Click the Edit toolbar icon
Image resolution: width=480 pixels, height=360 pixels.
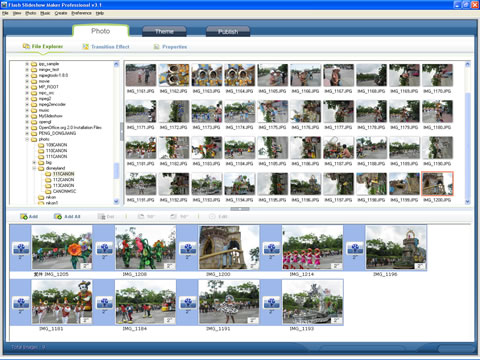(212, 217)
